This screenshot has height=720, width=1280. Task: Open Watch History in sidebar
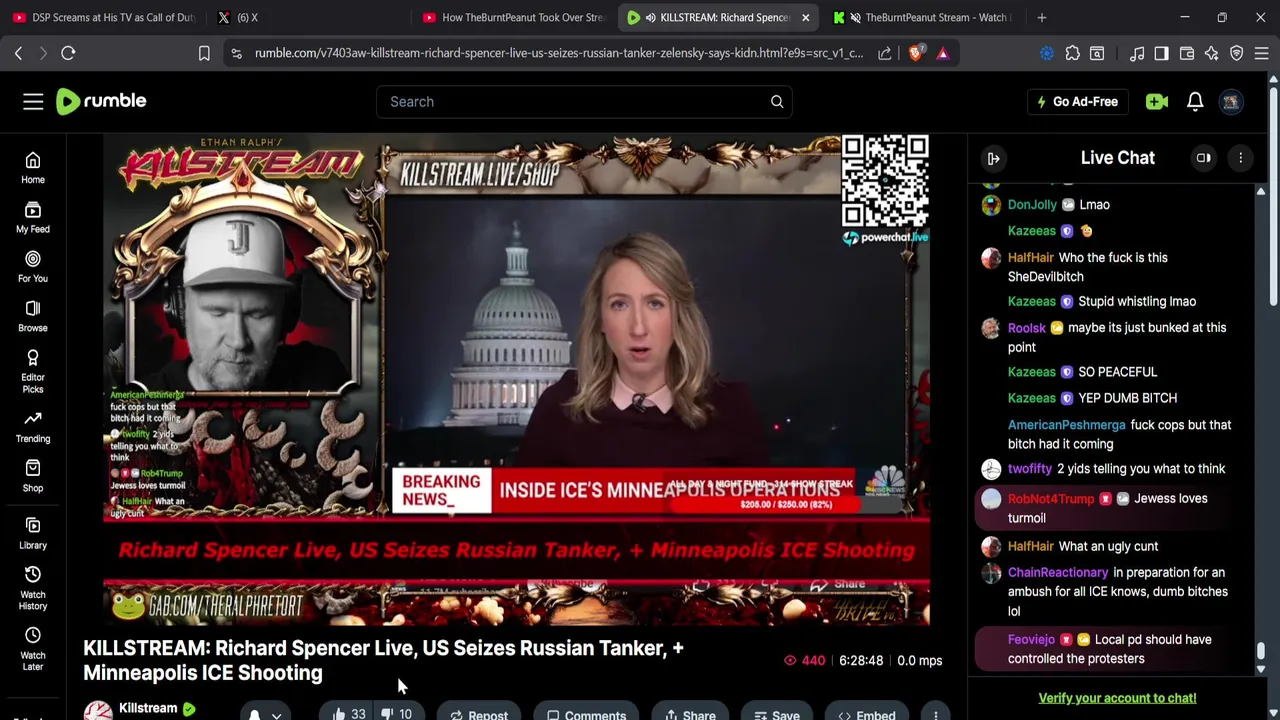[x=33, y=588]
